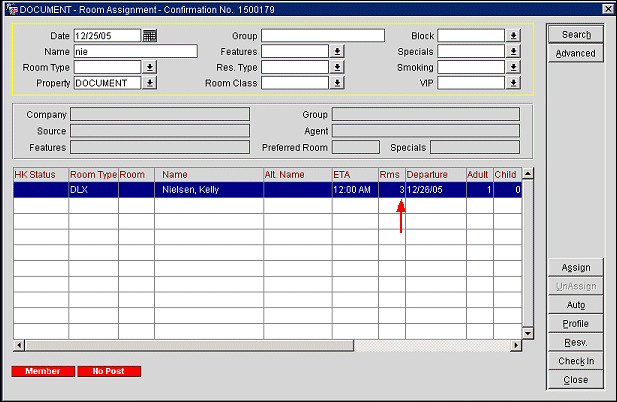Image resolution: width=617 pixels, height=402 pixels.
Task: Open the Res. Type dropdown
Action: pos(338,67)
